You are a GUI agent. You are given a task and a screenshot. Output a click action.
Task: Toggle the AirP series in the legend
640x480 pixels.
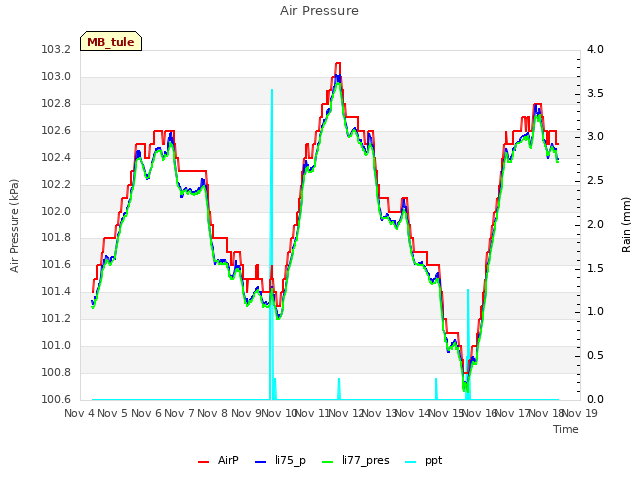(x=218, y=461)
